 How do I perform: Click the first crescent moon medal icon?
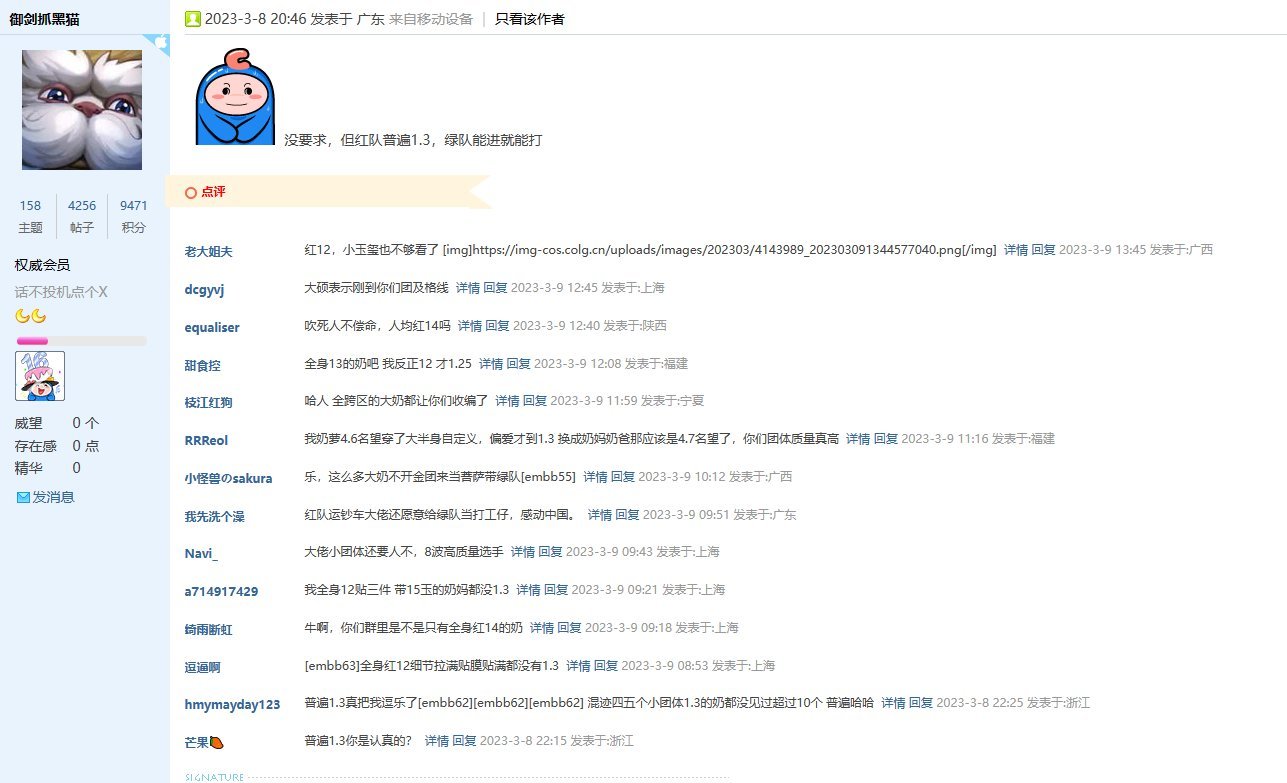tap(24, 315)
